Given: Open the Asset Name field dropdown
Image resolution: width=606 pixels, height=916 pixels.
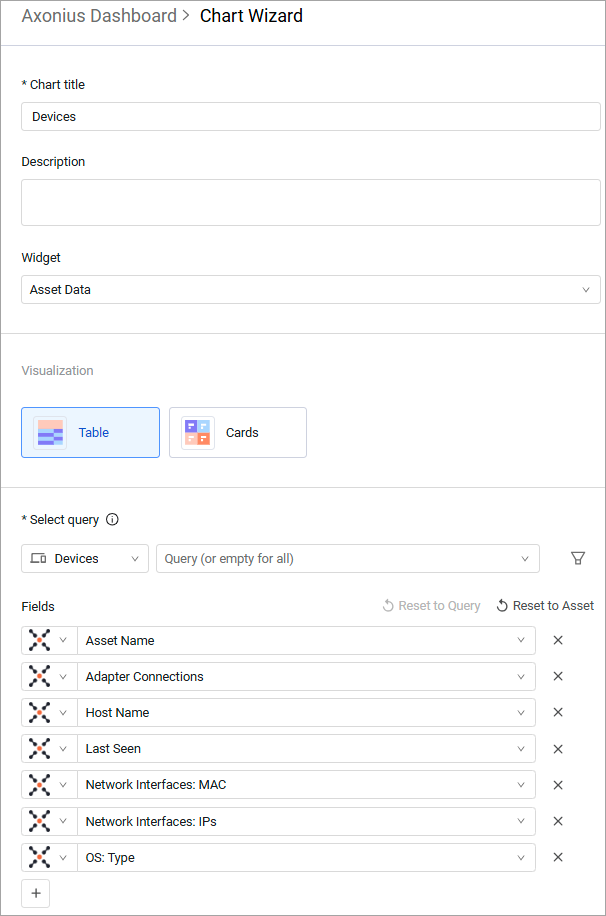Looking at the screenshot, I should (306, 640).
